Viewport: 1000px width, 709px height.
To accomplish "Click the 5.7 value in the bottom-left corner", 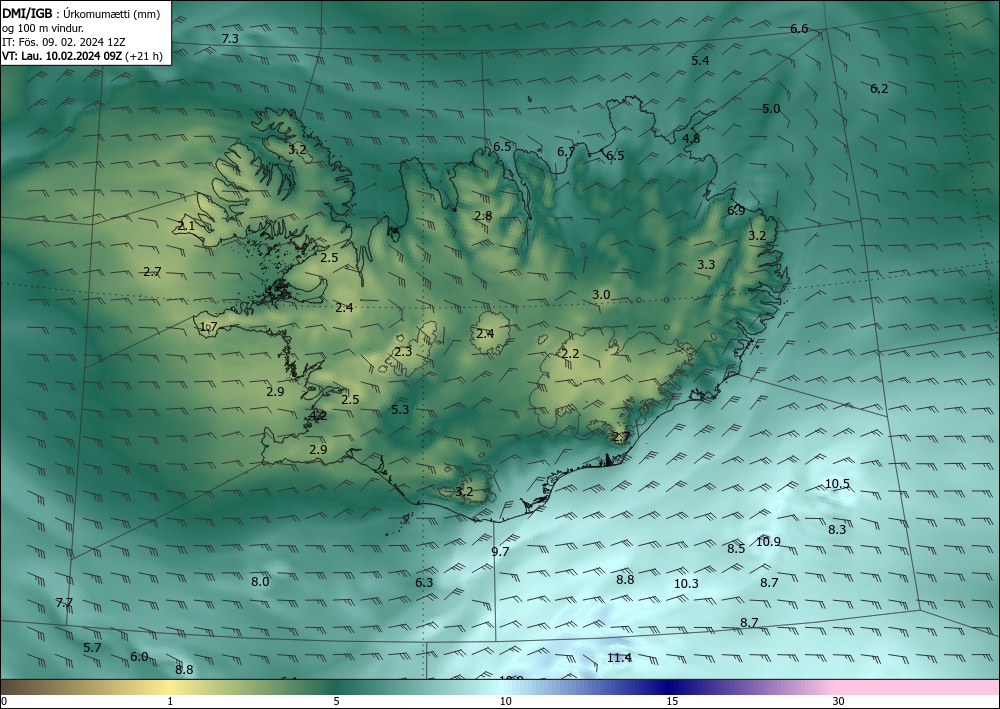I will pyautogui.click(x=92, y=647).
